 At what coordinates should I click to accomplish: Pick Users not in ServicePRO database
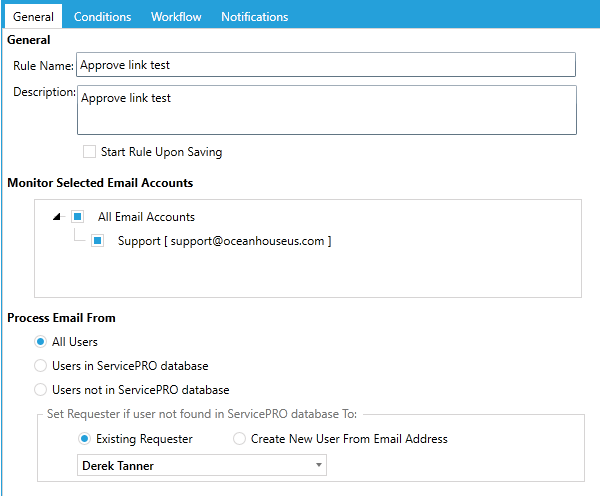pos(41,389)
